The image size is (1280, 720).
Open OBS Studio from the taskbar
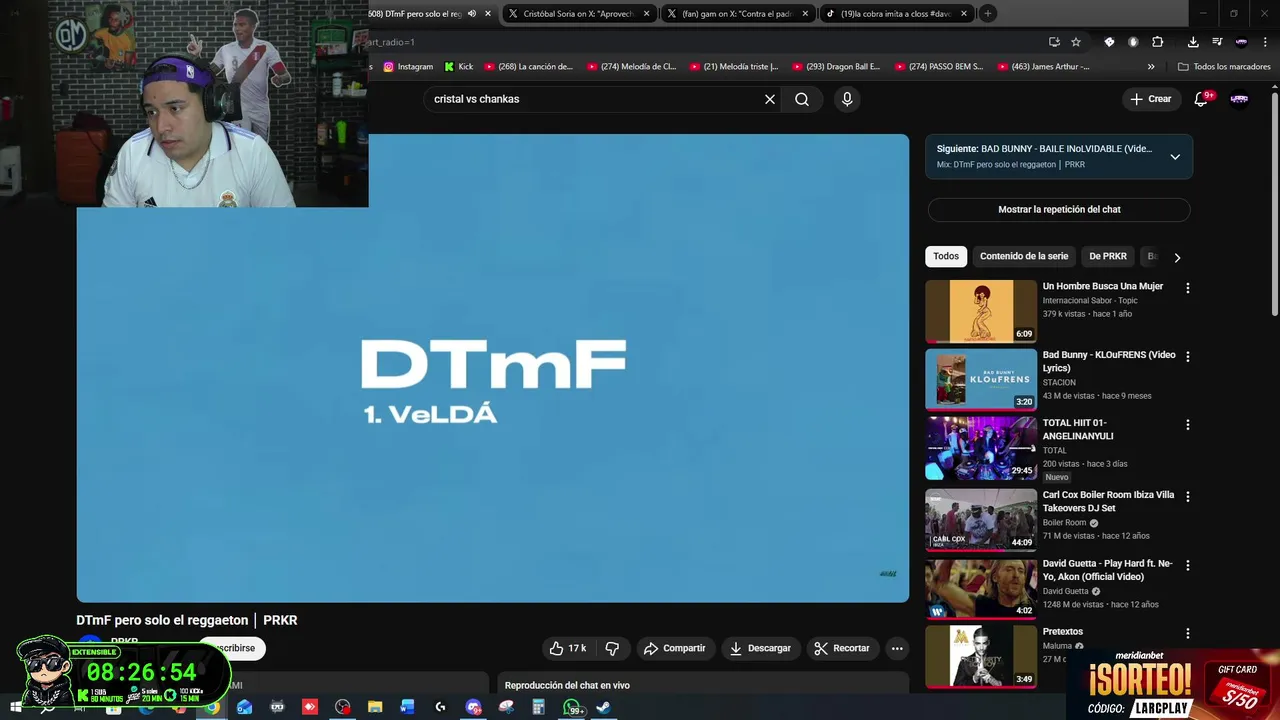click(343, 707)
